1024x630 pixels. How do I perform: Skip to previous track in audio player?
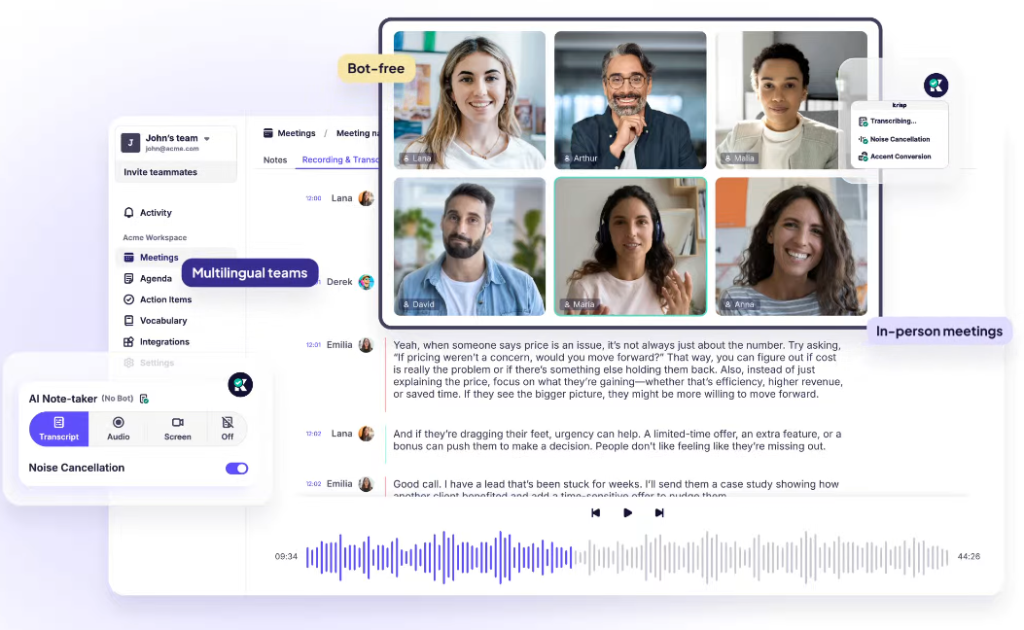tap(596, 513)
